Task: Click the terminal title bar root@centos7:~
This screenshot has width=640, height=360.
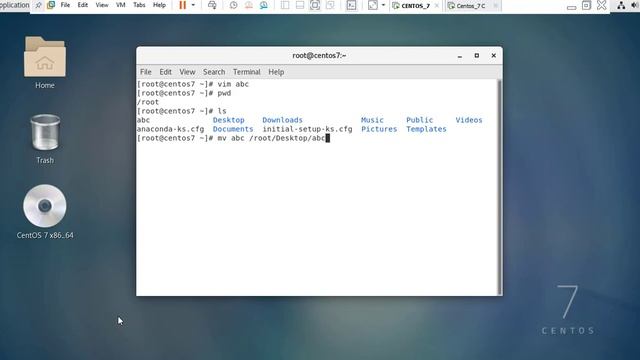Action: [x=319, y=56]
